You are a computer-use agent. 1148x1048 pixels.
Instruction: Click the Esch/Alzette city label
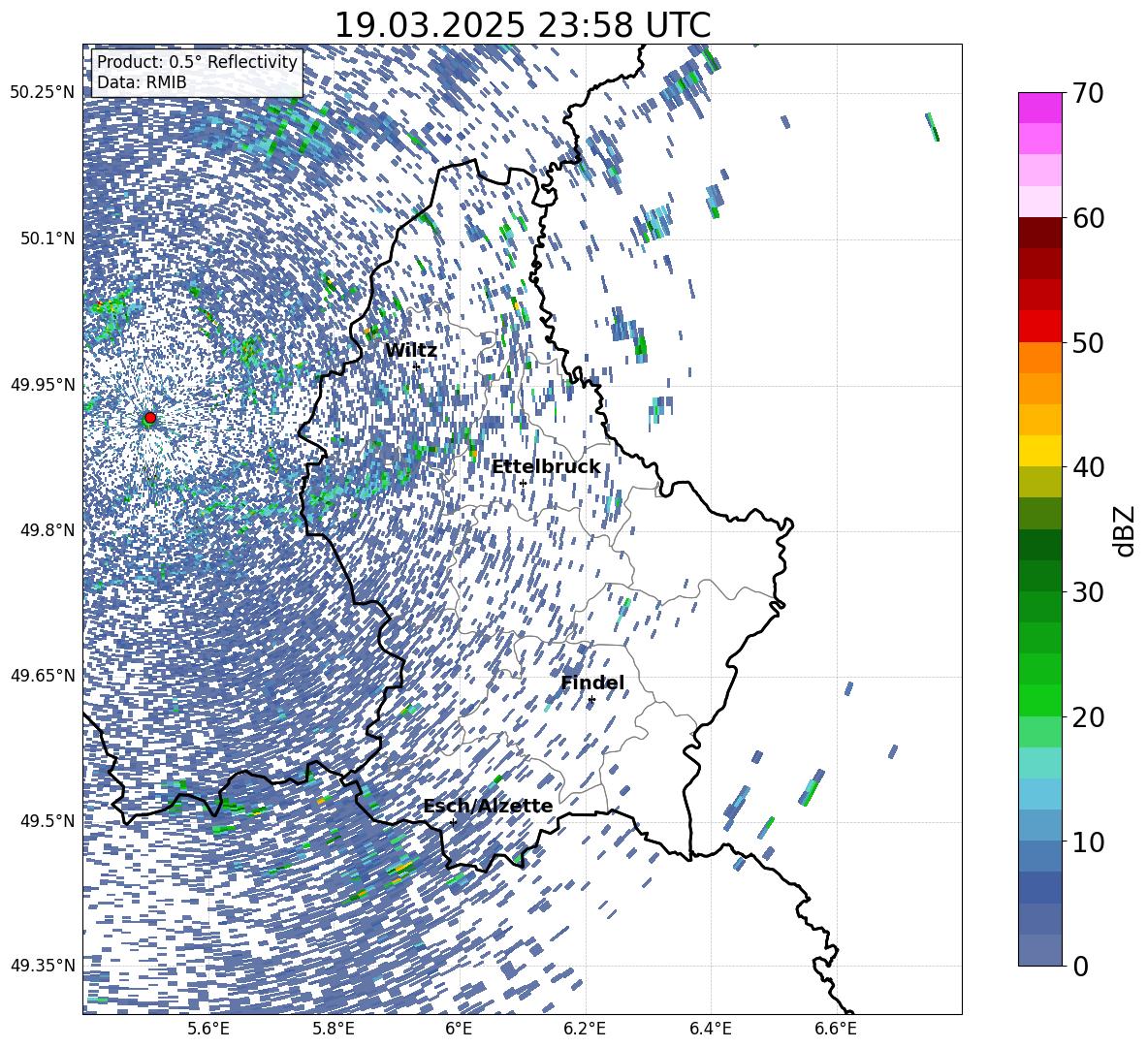[488, 807]
